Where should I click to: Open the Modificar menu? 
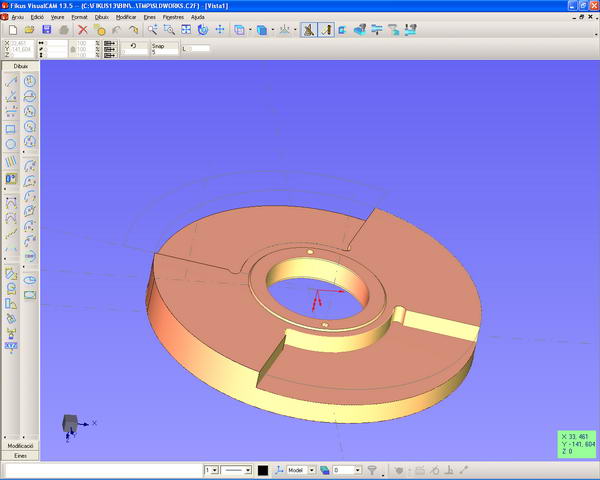(x=126, y=17)
